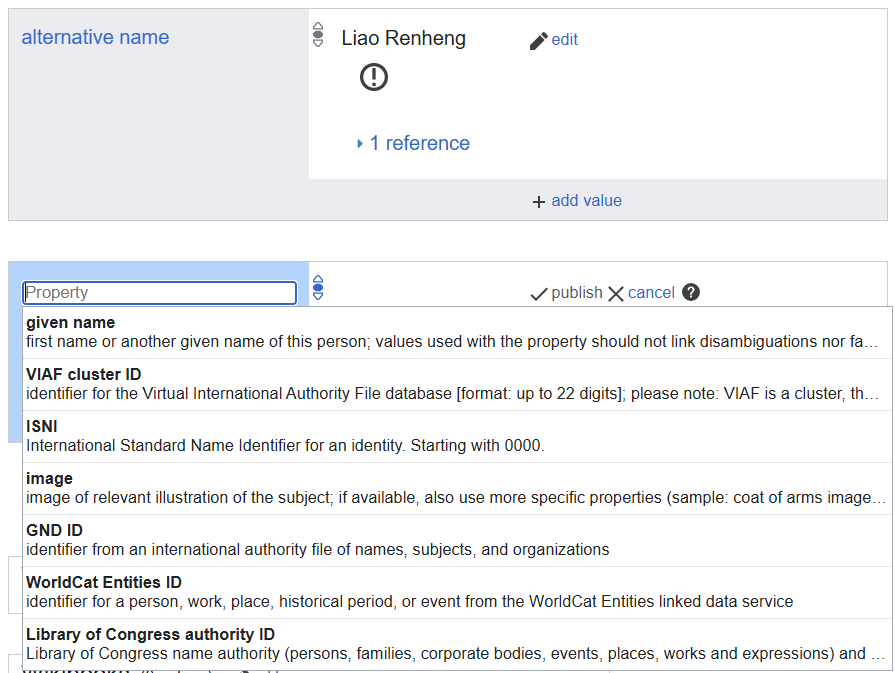Cancel the new statement entry
Image resolution: width=895 pixels, height=673 pixels.
[x=641, y=293]
